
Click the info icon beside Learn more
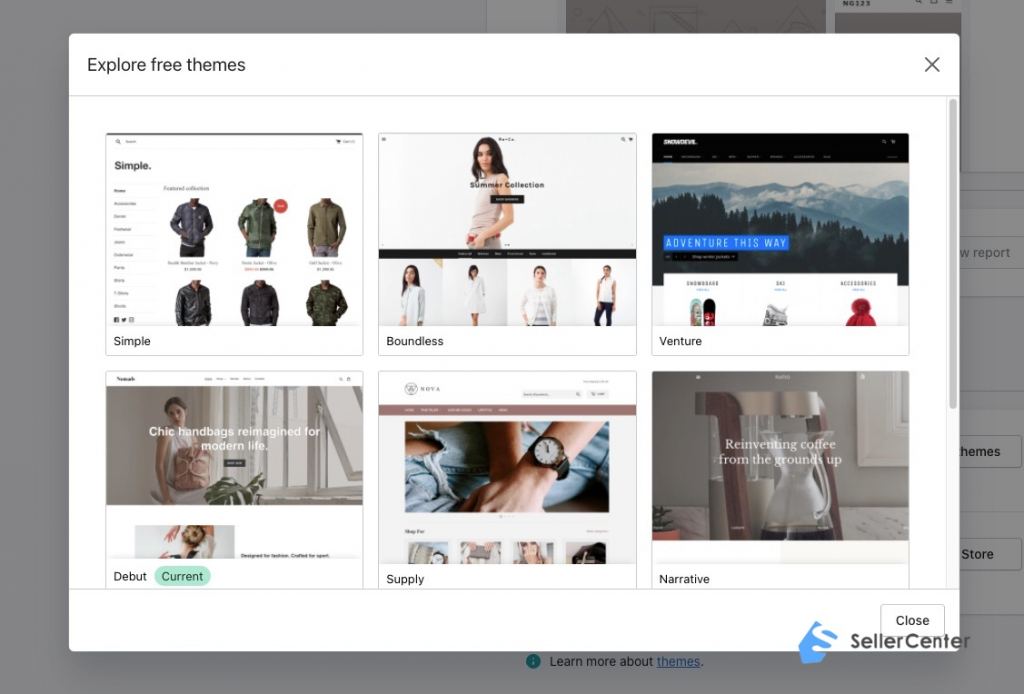[534, 661]
